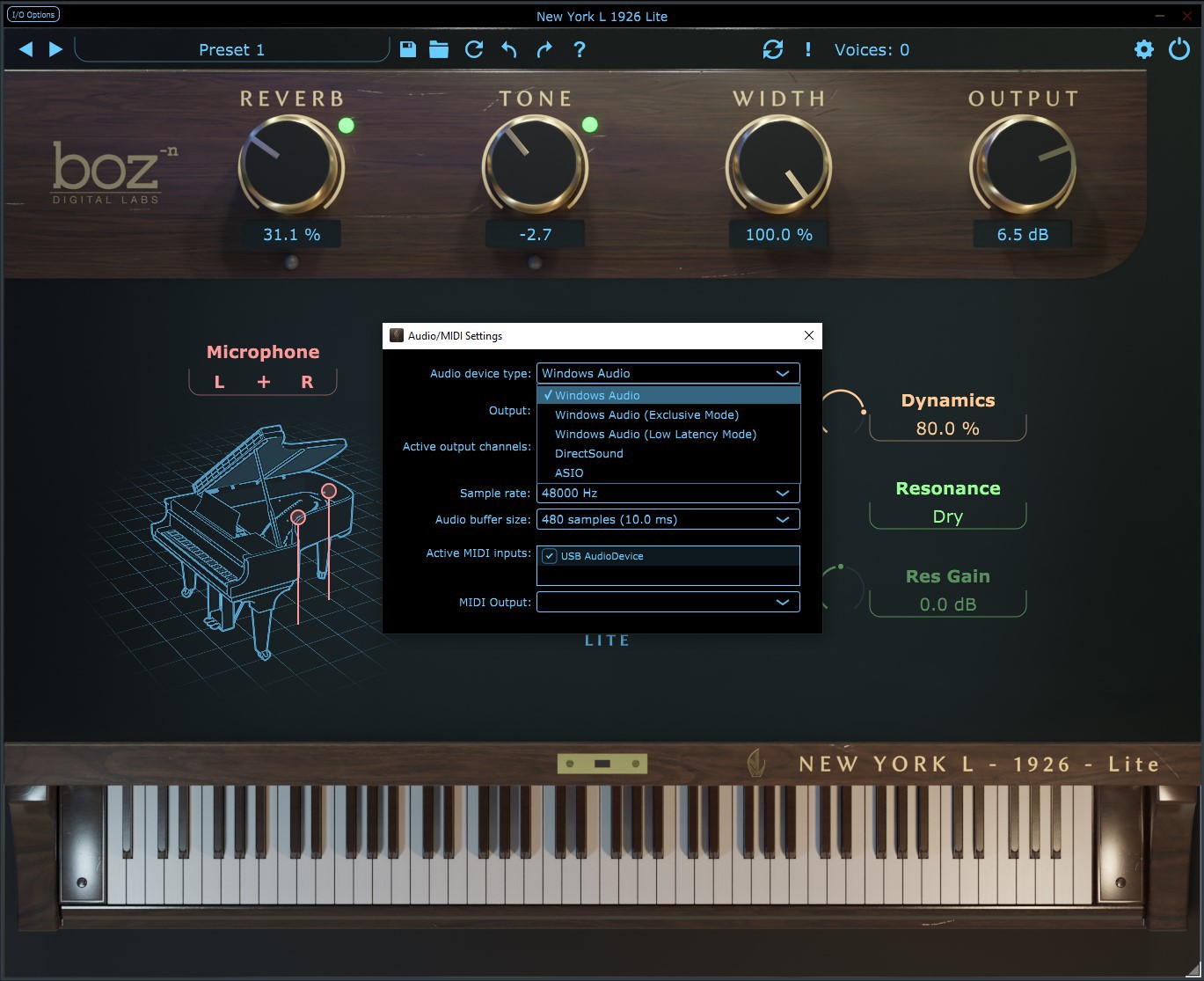Select the + microphone blend option
Viewport: 1204px width, 981px height.
pyautogui.click(x=264, y=382)
